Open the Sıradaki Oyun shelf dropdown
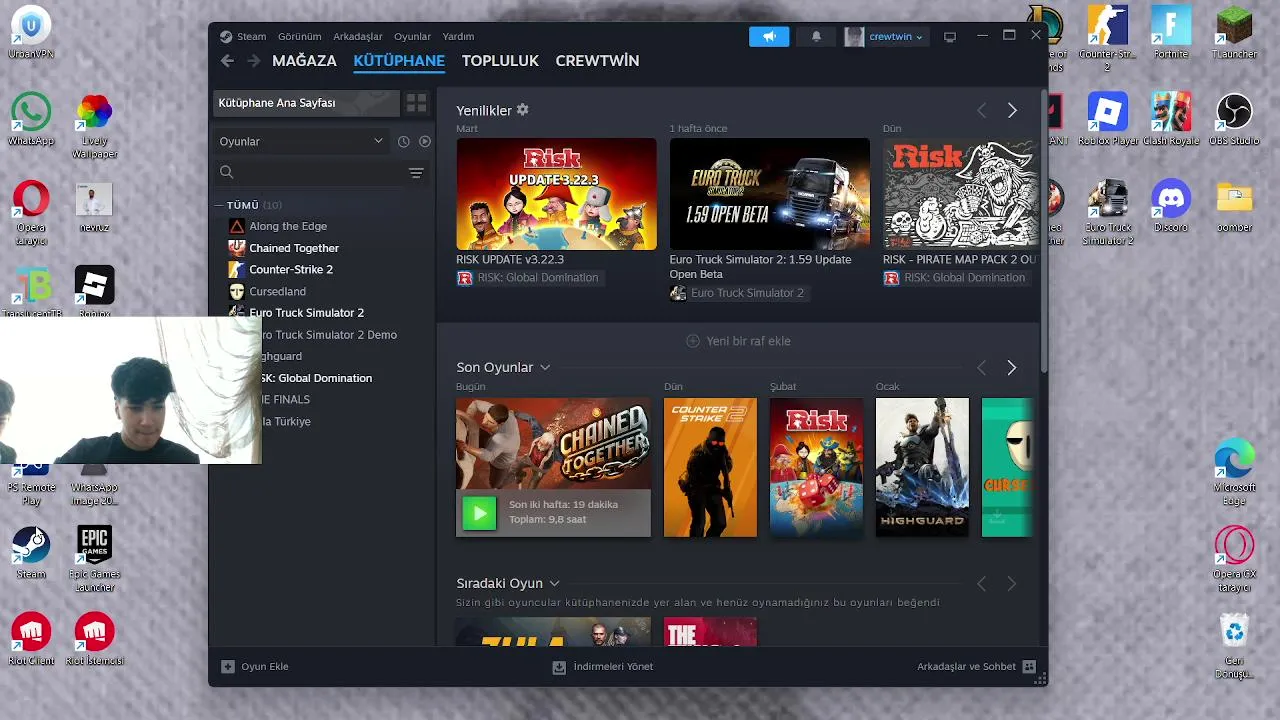 [554, 584]
